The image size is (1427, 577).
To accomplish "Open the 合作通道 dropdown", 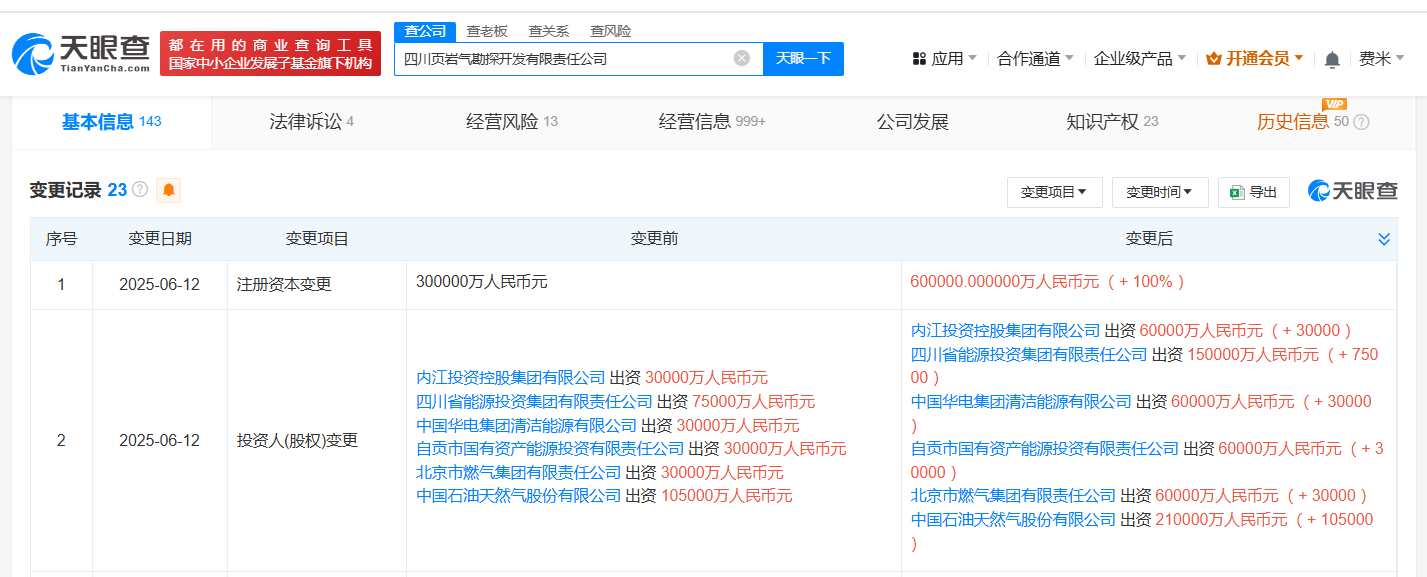I will pos(1035,59).
